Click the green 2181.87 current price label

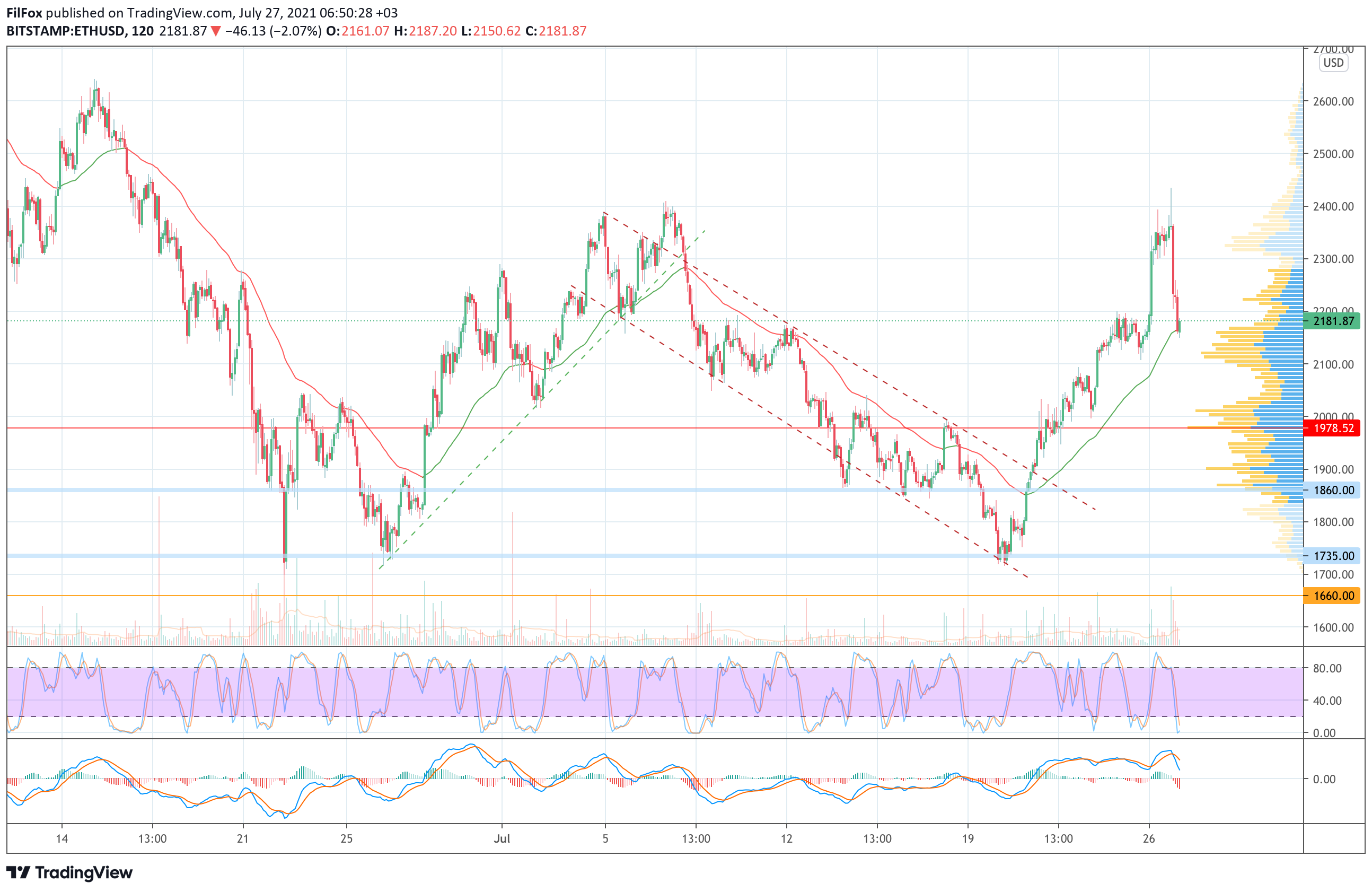point(1333,321)
